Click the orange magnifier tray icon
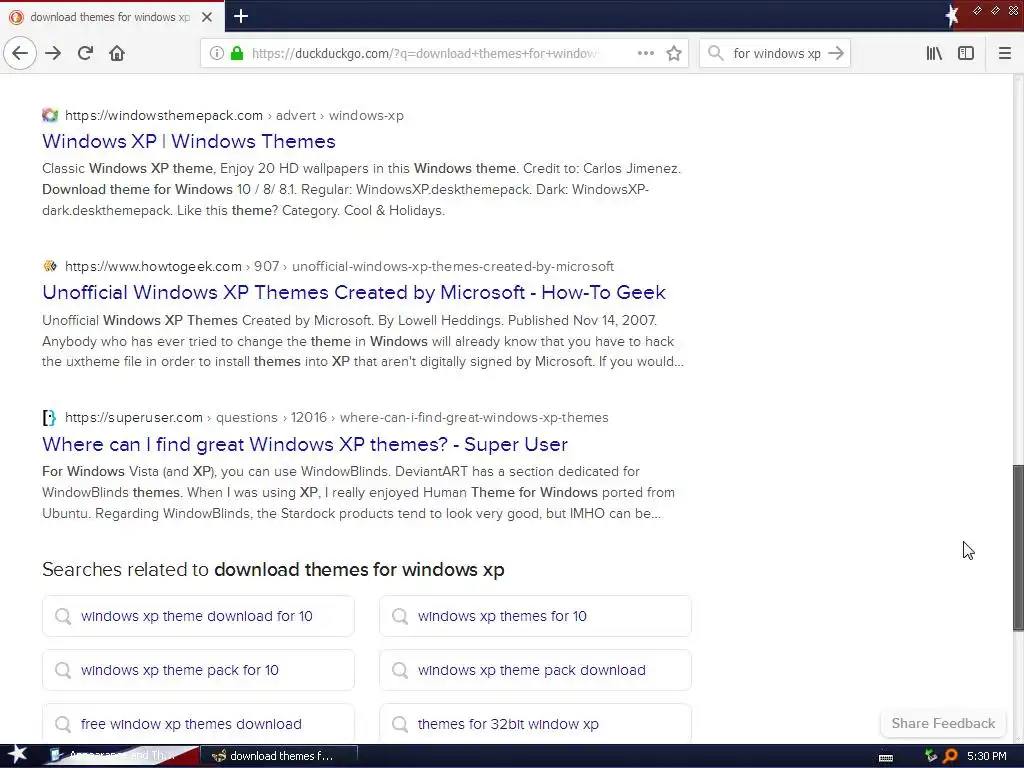 click(950, 756)
